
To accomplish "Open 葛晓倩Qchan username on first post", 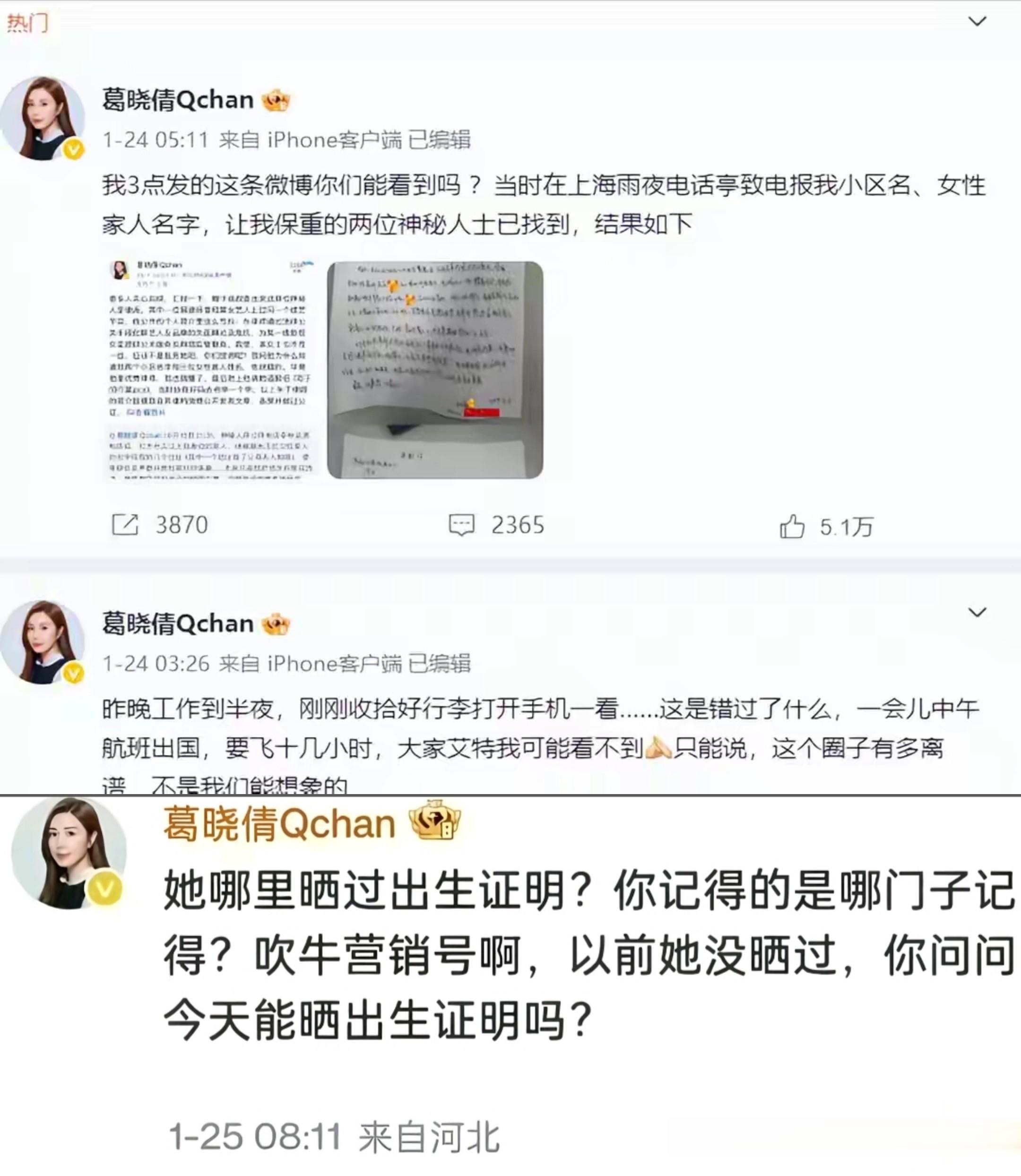I will [178, 100].
